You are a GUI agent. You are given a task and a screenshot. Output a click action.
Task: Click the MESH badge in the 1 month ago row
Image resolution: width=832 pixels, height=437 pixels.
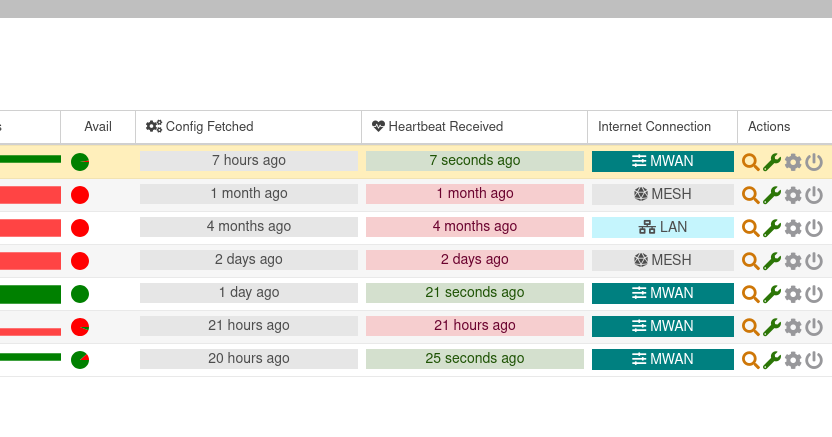[x=662, y=194]
